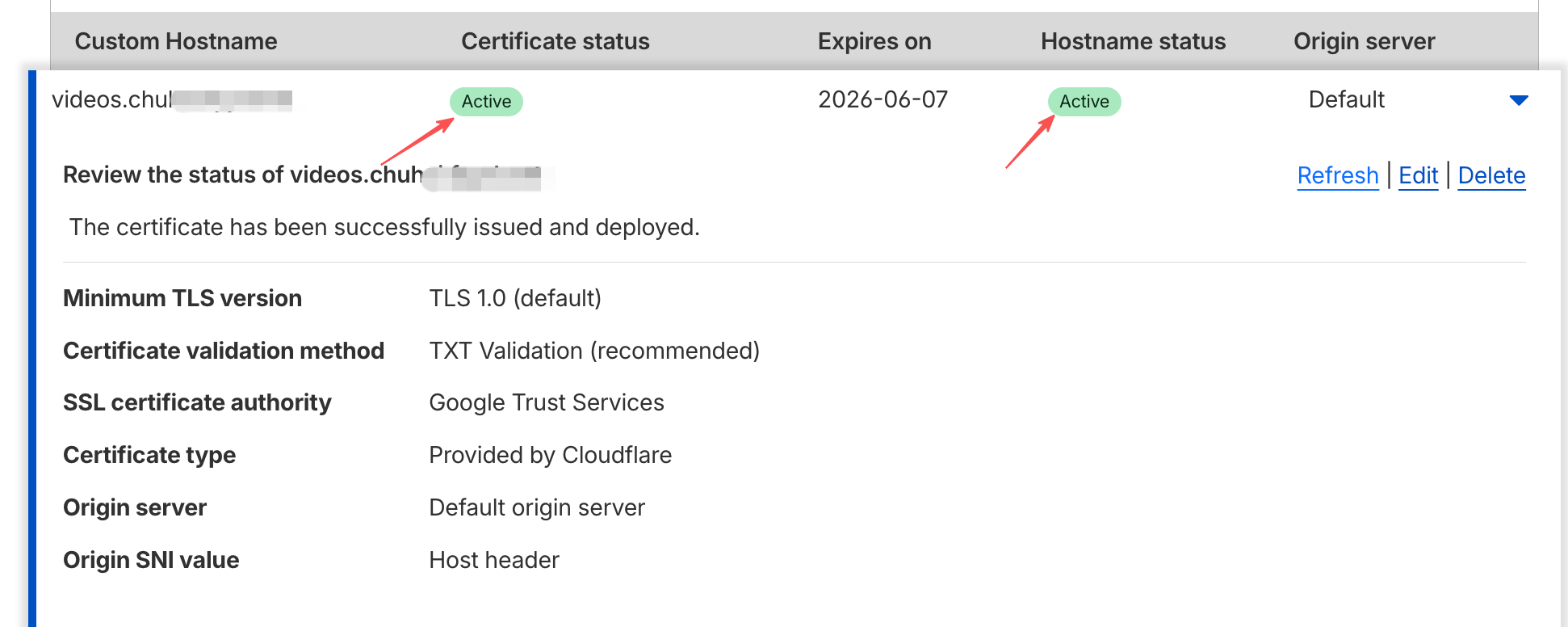1568x627 pixels.
Task: Click the Hostname status Active badge
Action: 1084,102
